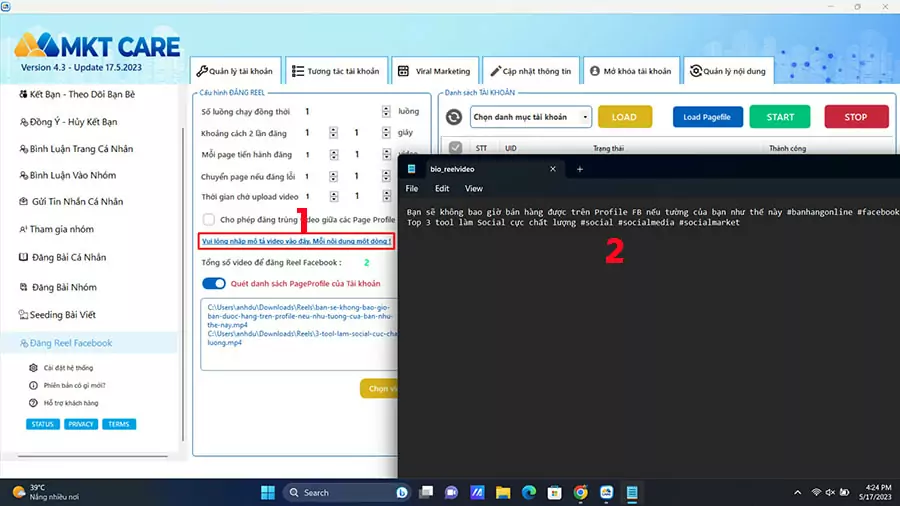Select Đăng Bài Nhóm item
The height and width of the screenshot is (506, 900).
click(58, 287)
